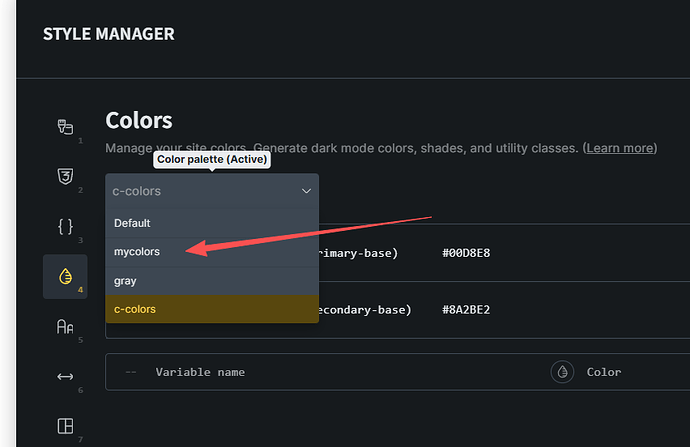Click the #8A2BE2 hex color value

coord(466,310)
